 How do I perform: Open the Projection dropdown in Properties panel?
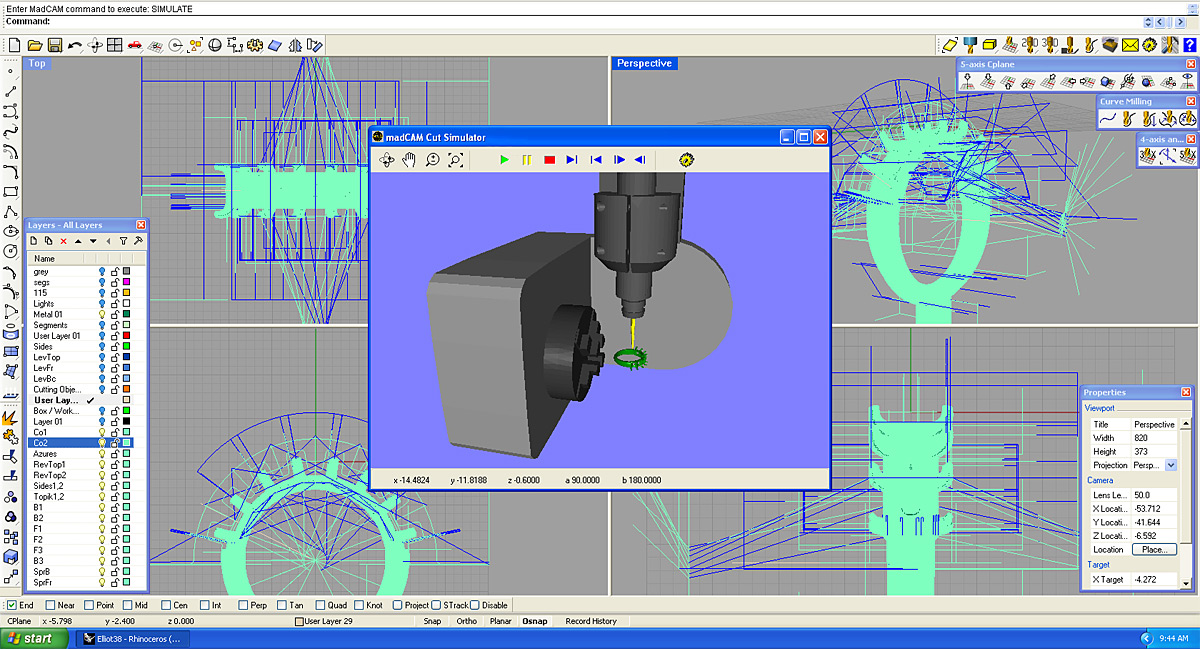(x=1171, y=465)
